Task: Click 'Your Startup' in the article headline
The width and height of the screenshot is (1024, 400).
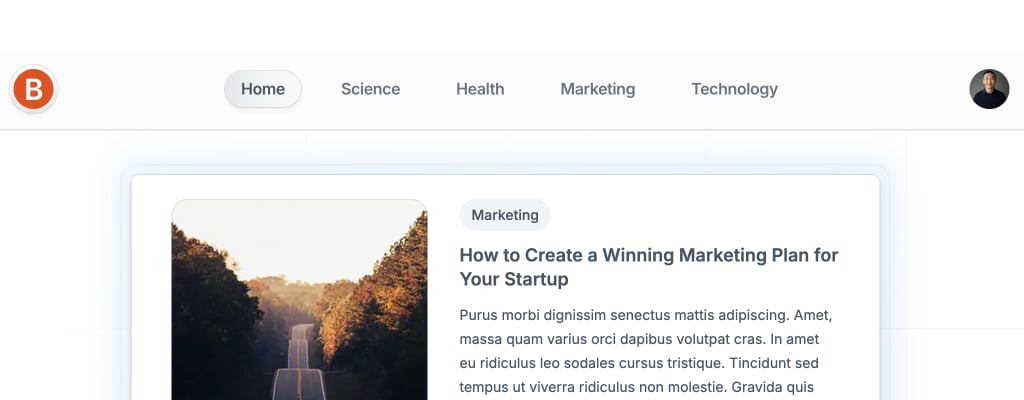Action: point(514,279)
